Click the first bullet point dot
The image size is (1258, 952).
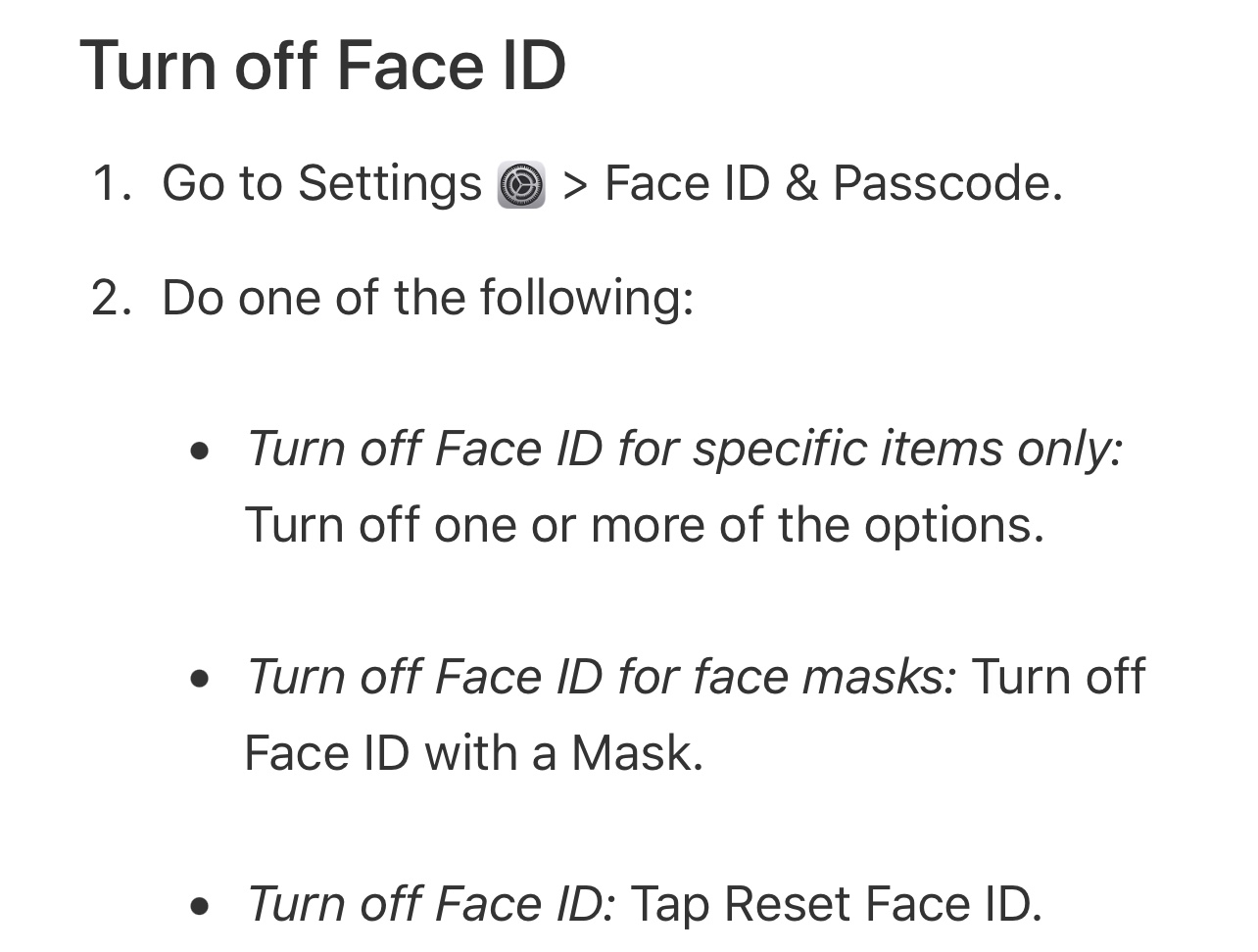[201, 452]
